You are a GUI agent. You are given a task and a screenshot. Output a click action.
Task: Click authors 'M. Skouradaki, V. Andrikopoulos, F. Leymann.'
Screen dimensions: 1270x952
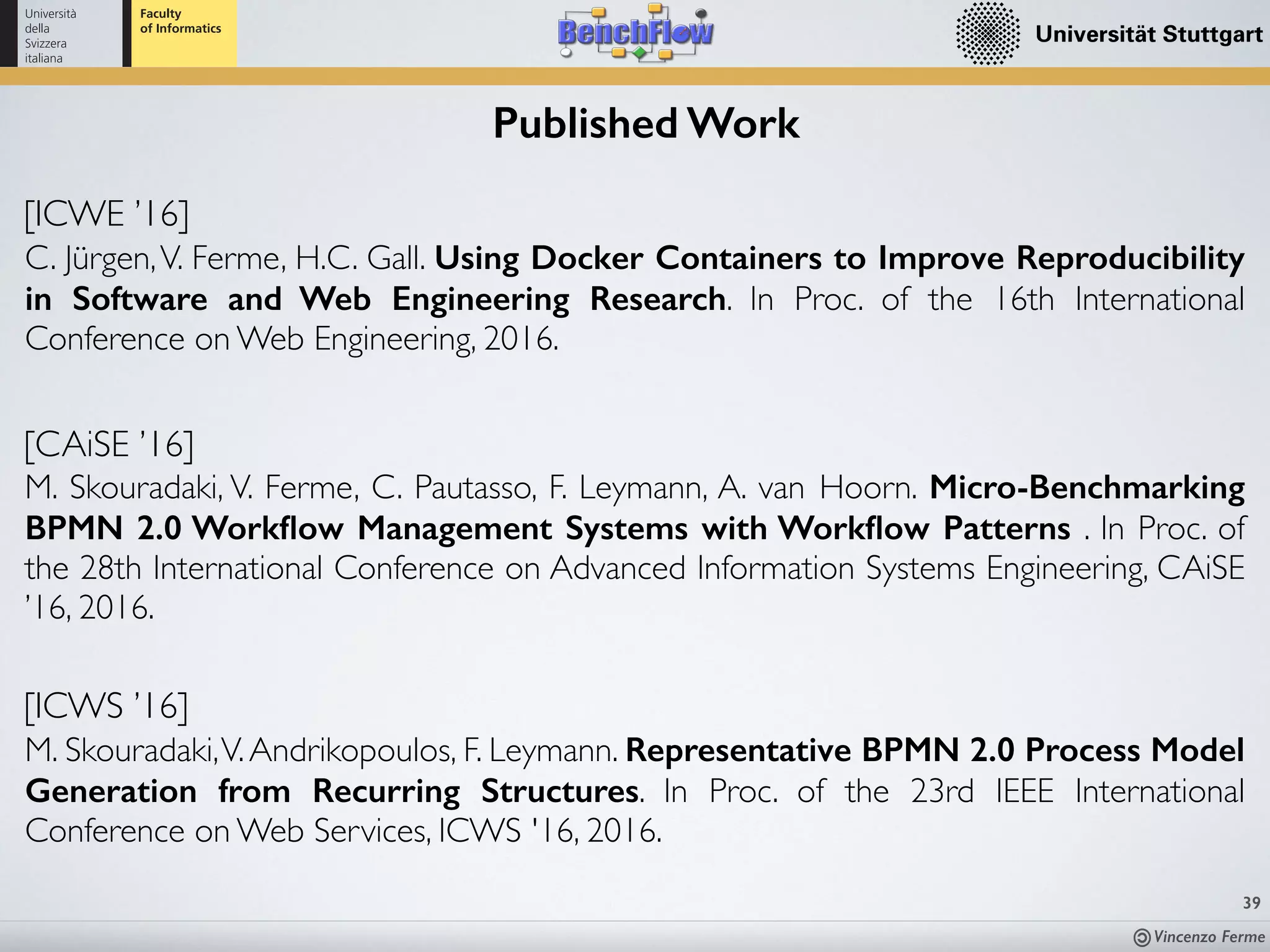(322, 750)
